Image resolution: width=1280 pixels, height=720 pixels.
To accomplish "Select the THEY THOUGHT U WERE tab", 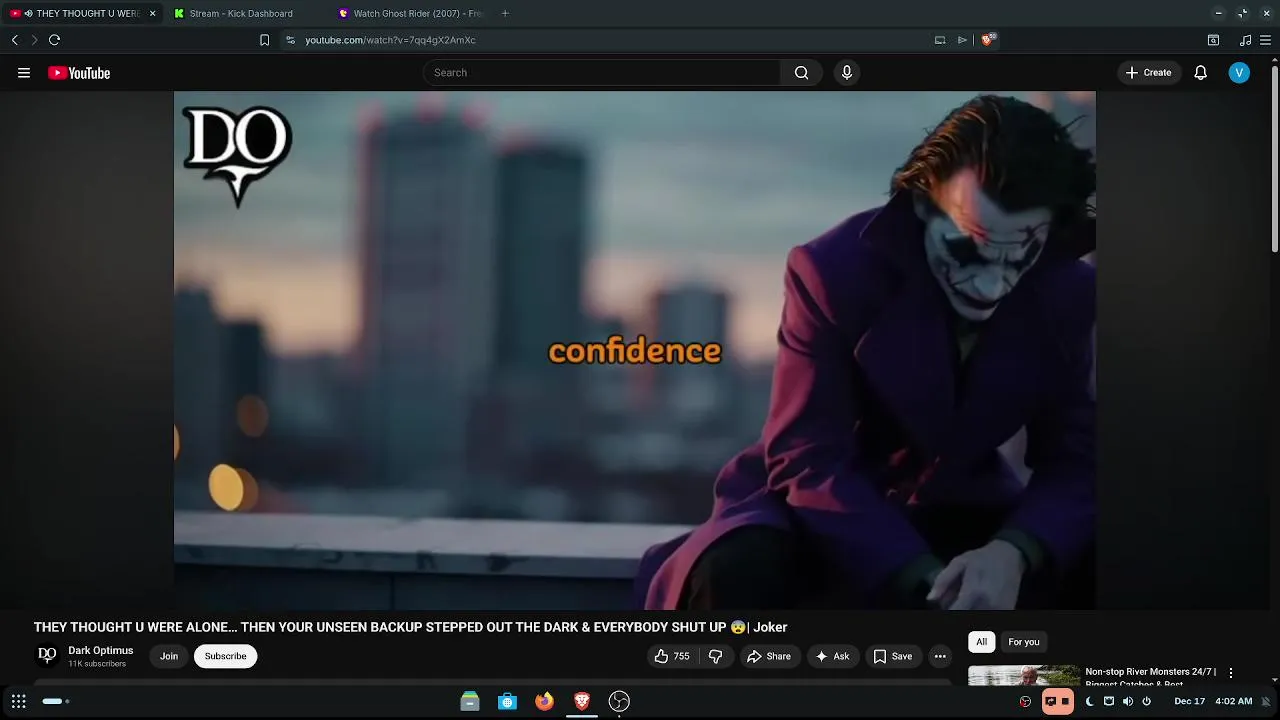I will pyautogui.click(x=80, y=13).
